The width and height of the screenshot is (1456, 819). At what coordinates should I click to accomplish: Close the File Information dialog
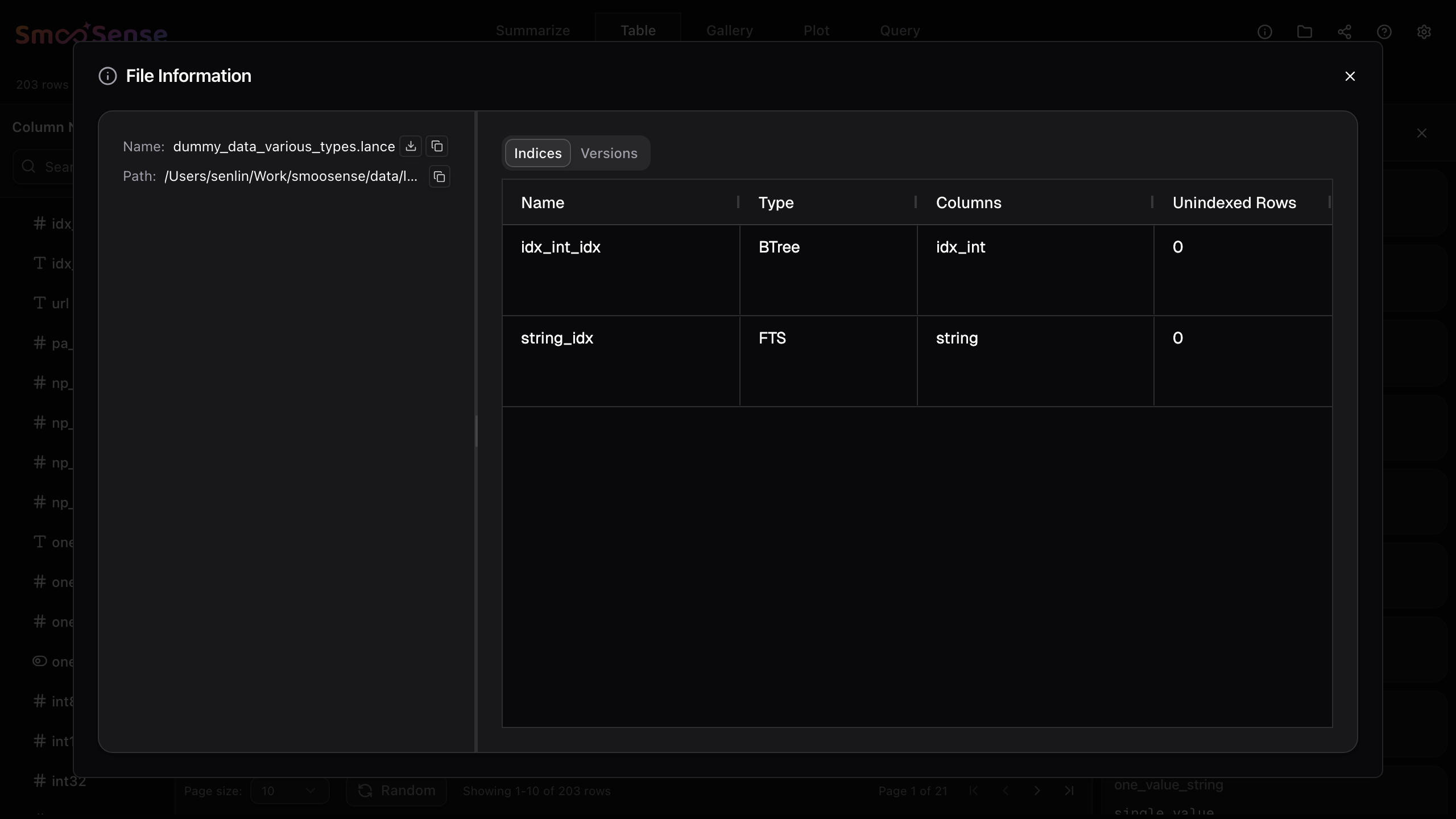click(x=1350, y=76)
